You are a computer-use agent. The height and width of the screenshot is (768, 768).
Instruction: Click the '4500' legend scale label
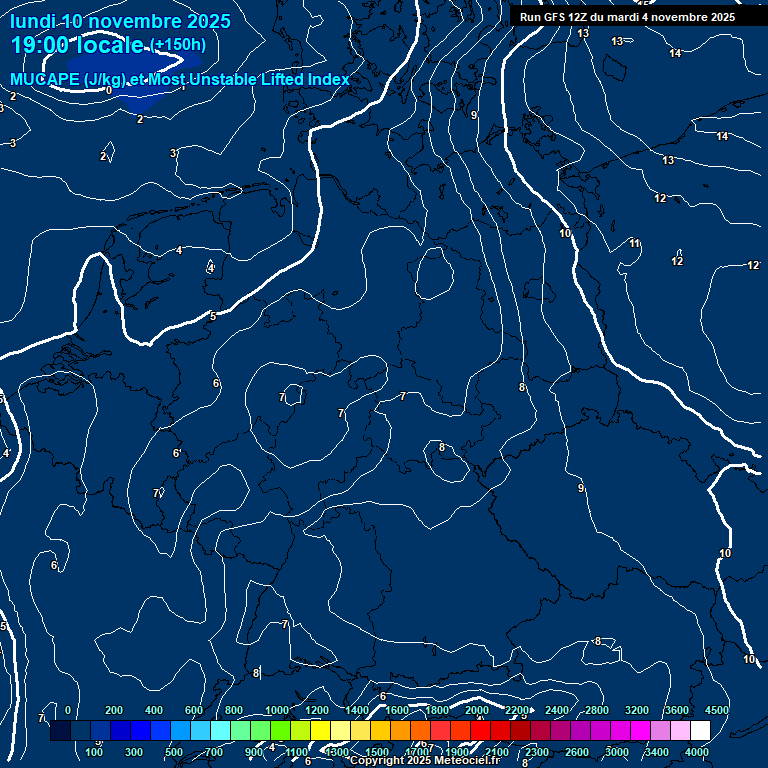pyautogui.click(x=717, y=710)
